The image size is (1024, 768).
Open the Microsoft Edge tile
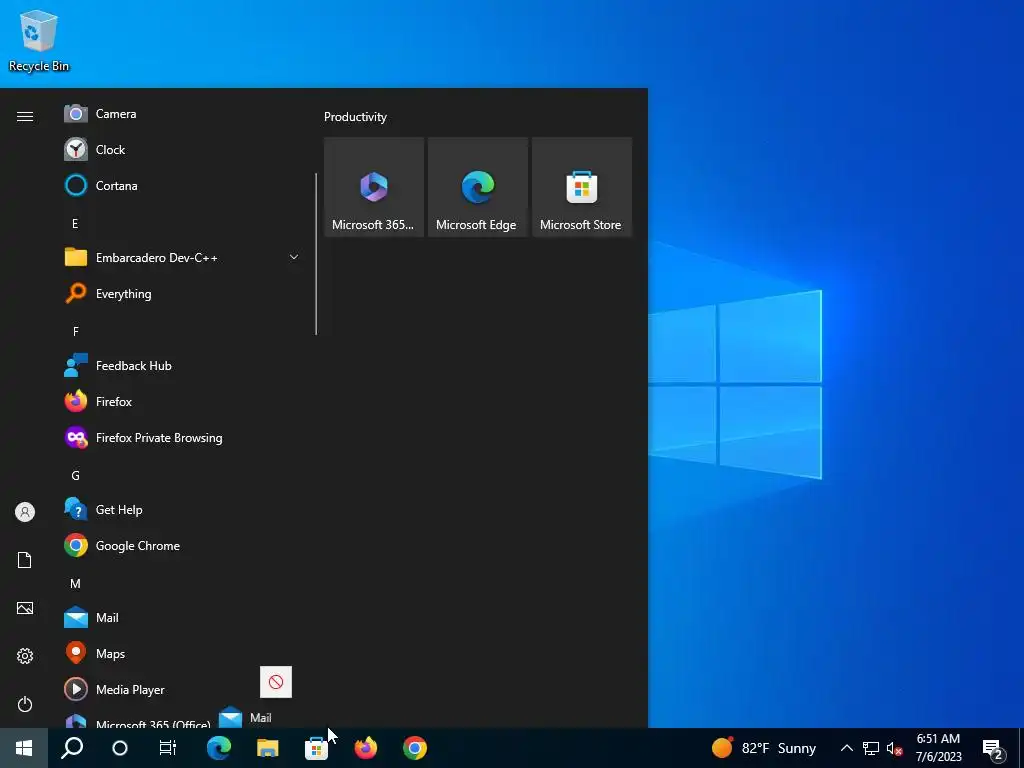[x=477, y=187]
